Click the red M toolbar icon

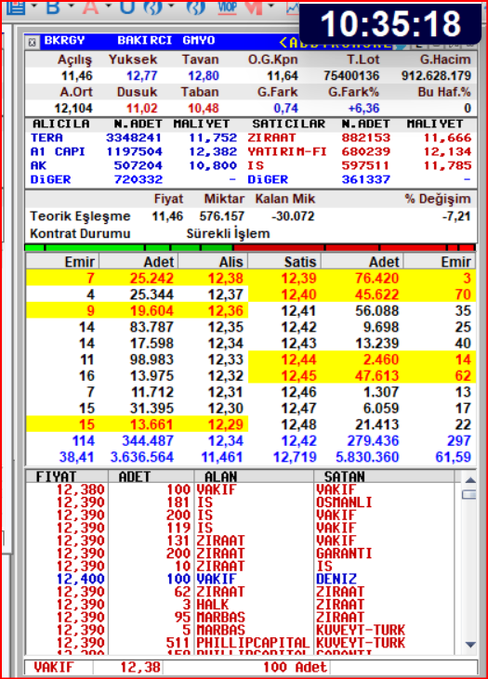pos(254,7)
